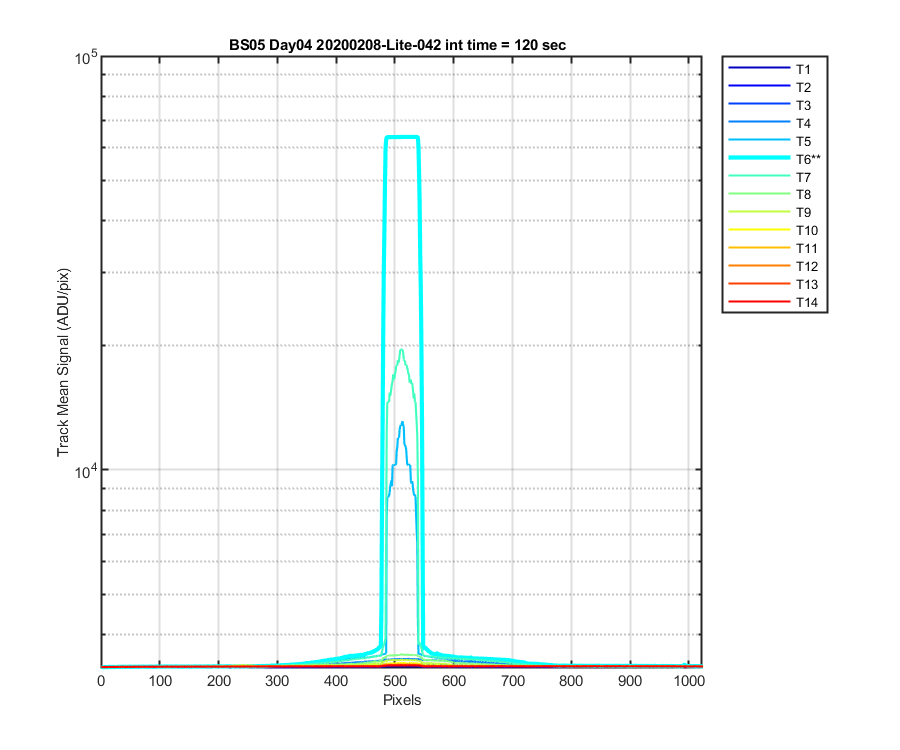The image size is (900, 750).
Task: Click the x-axis label Pixels
Action: tap(402, 700)
